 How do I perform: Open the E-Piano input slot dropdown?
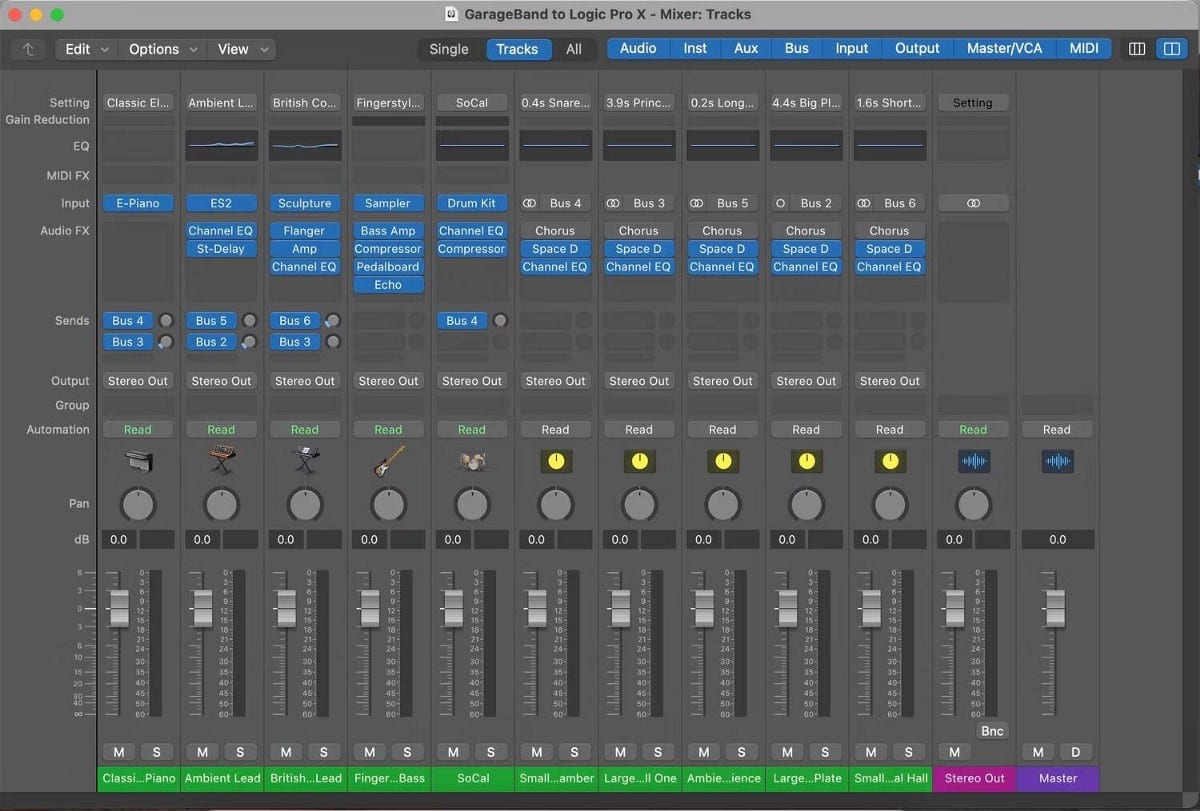click(x=137, y=203)
